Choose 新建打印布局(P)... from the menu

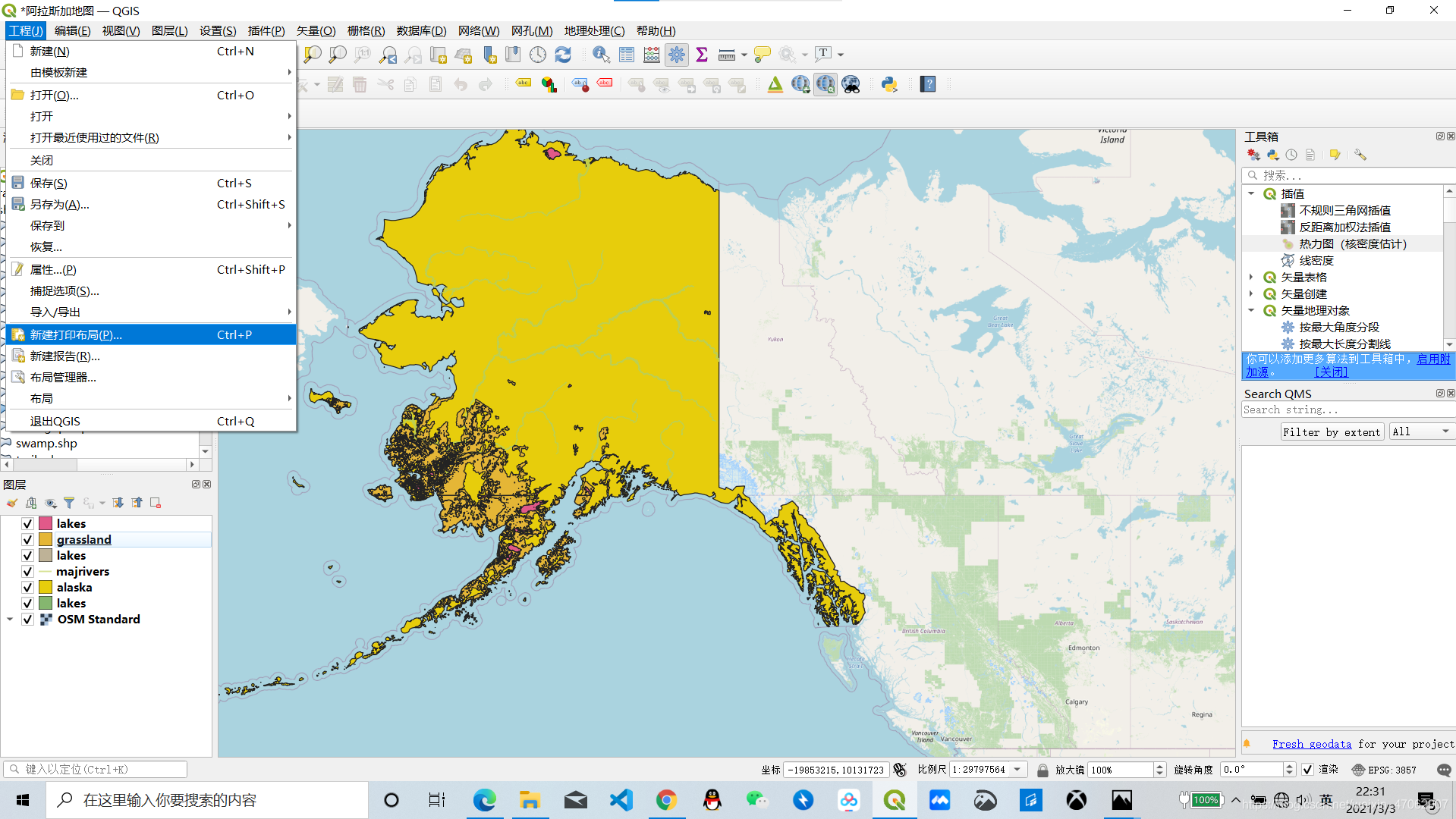click(151, 334)
